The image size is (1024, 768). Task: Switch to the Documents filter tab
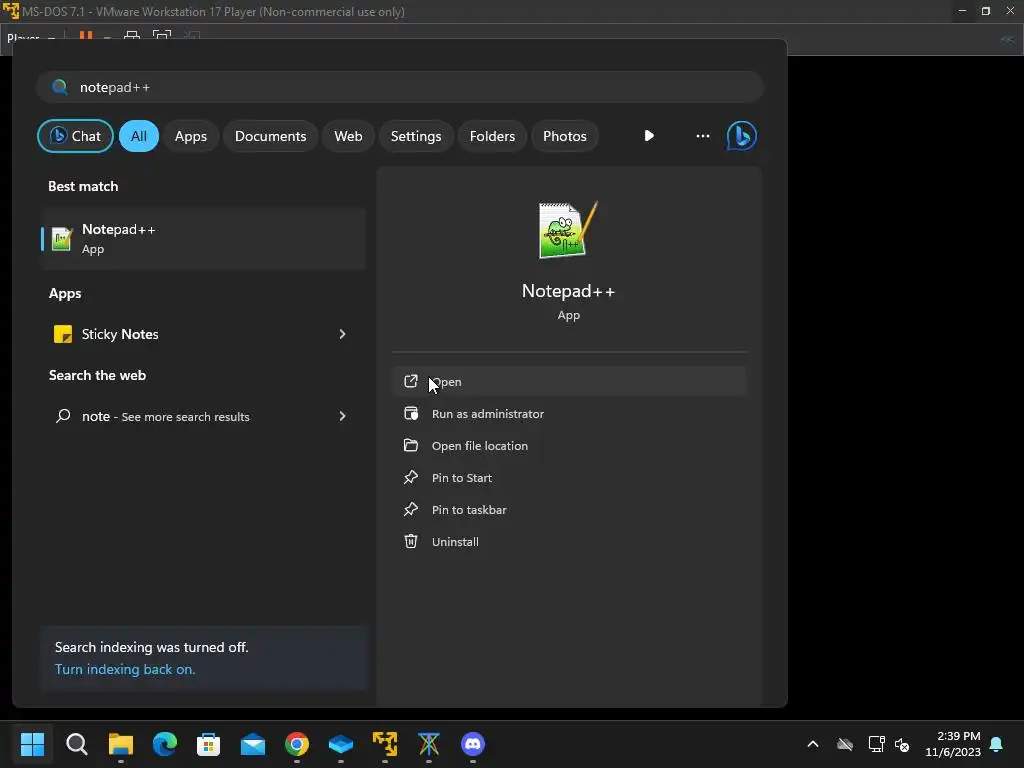pyautogui.click(x=270, y=136)
